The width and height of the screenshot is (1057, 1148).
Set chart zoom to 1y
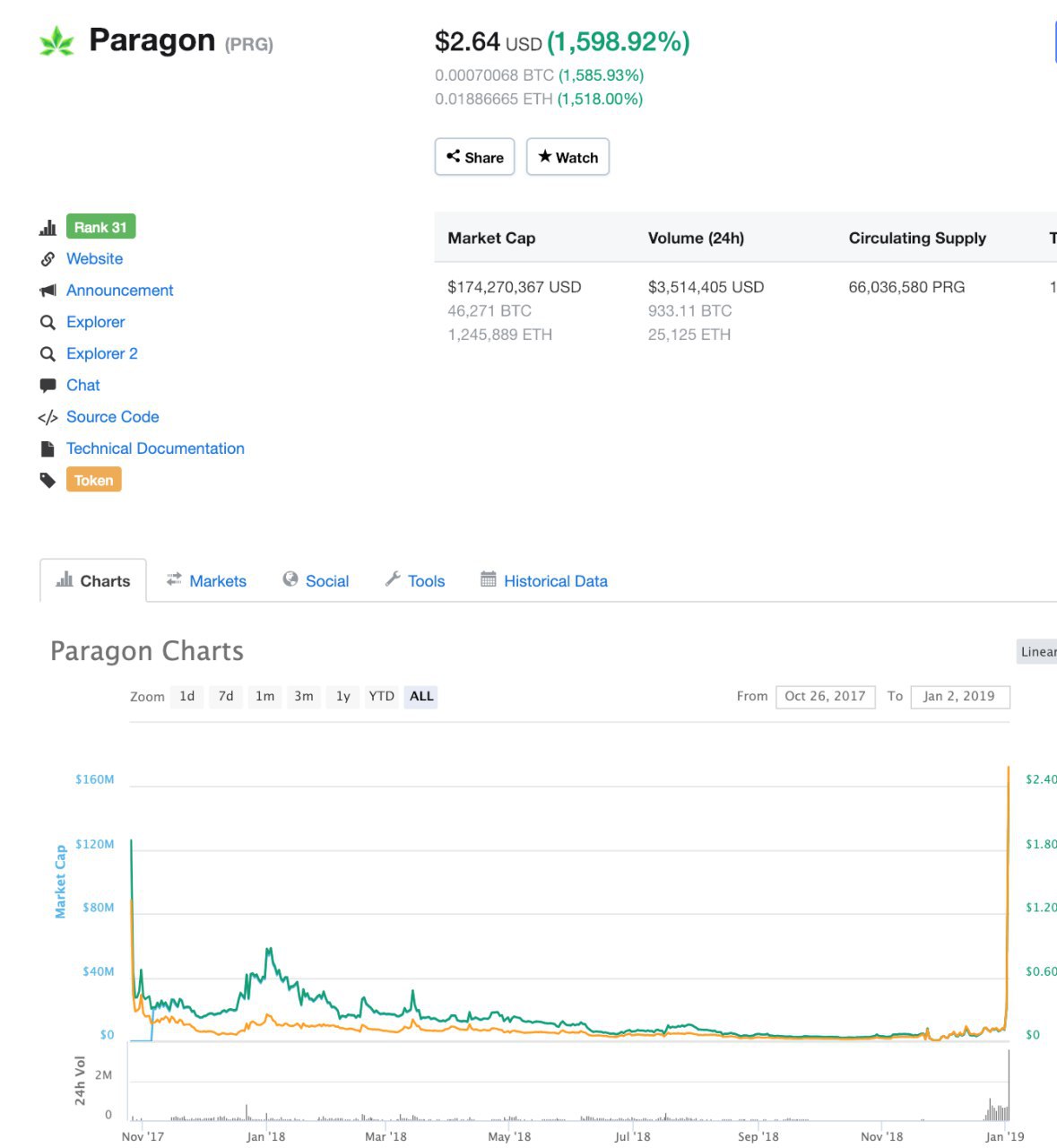[x=342, y=696]
